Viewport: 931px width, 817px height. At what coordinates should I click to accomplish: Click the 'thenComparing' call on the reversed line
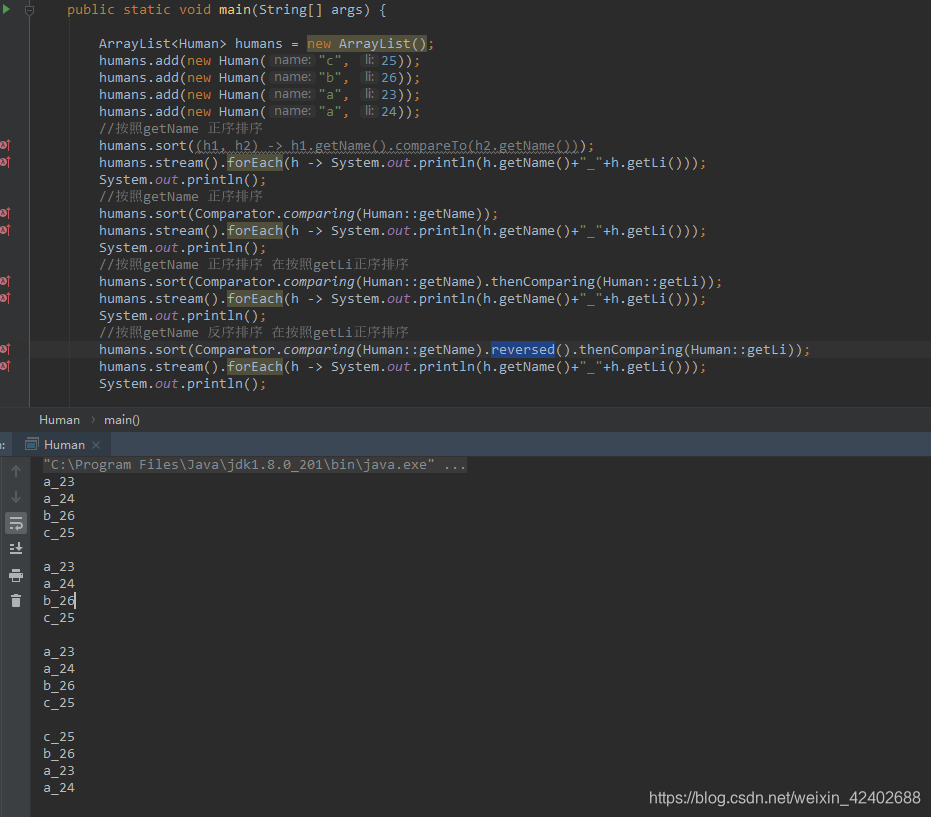pos(630,350)
